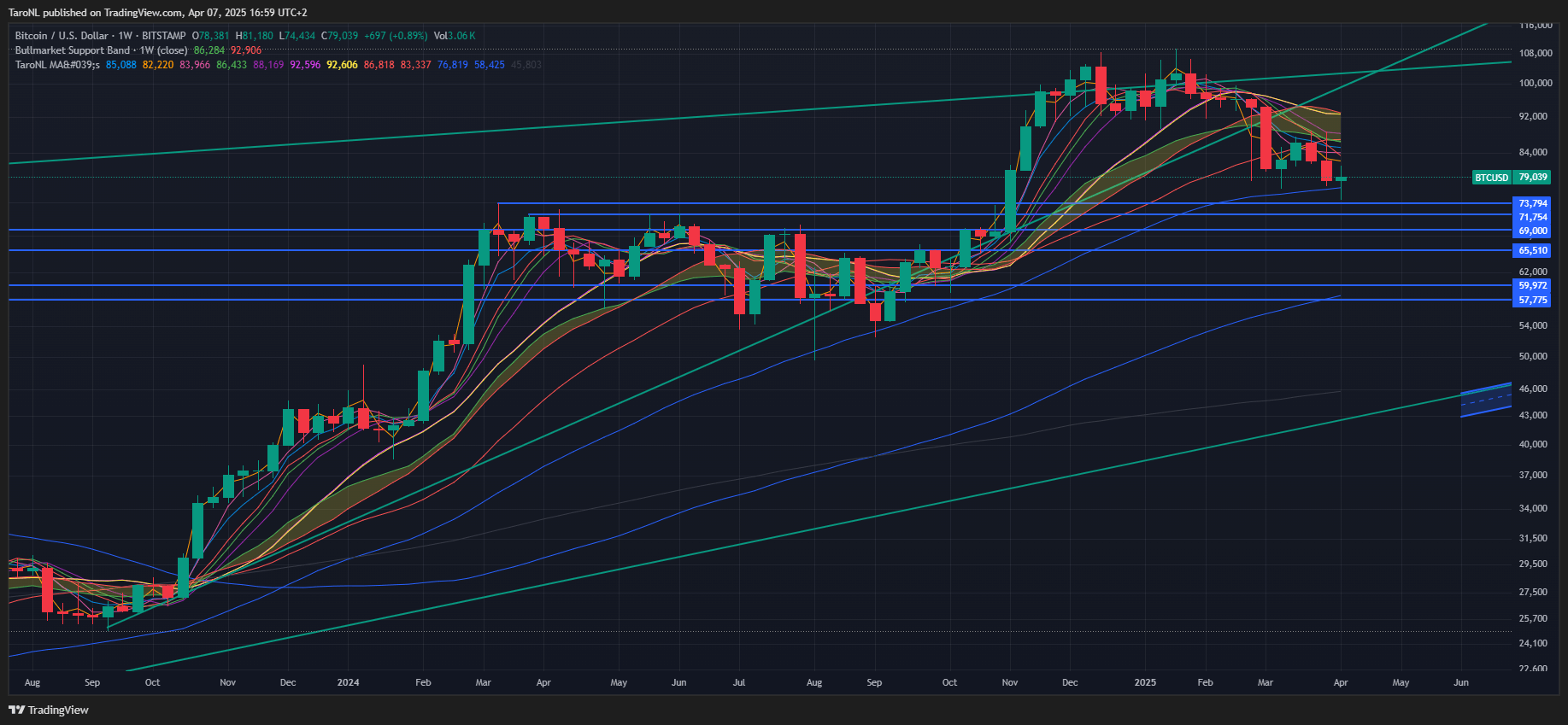Click the MA value '85,088'
1568x725 pixels.
point(121,65)
